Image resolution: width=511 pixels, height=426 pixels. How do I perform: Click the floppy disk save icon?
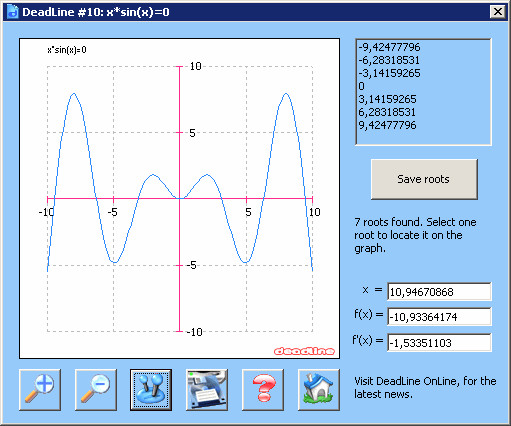tap(207, 390)
